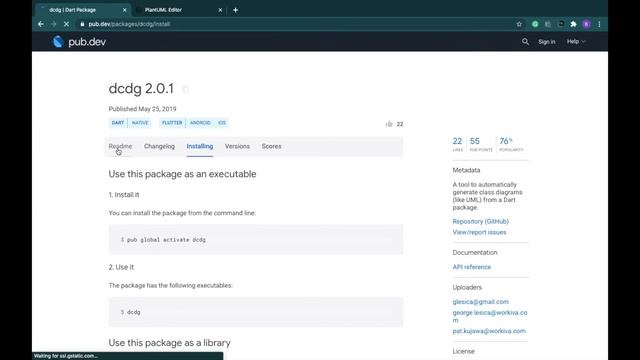This screenshot has width=640, height=360.
Task: Bookmark this page with the star icon
Action: [519, 24]
